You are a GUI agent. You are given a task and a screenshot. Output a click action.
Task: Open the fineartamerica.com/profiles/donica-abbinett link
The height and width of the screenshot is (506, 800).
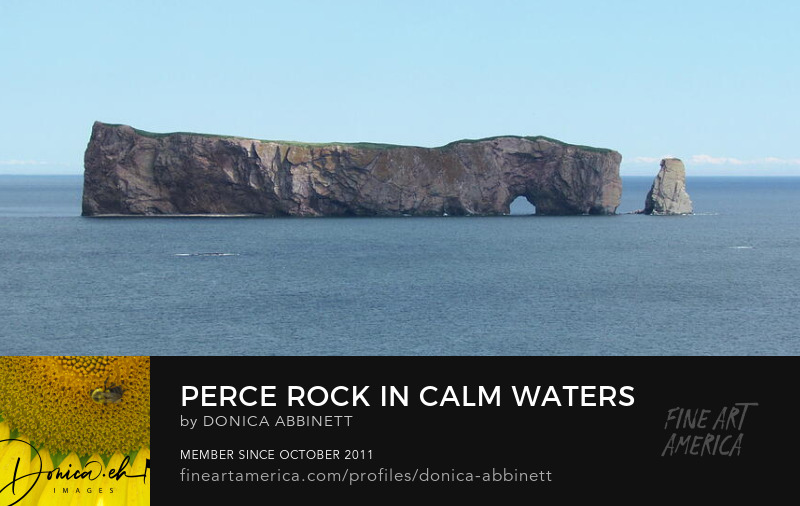tap(366, 476)
